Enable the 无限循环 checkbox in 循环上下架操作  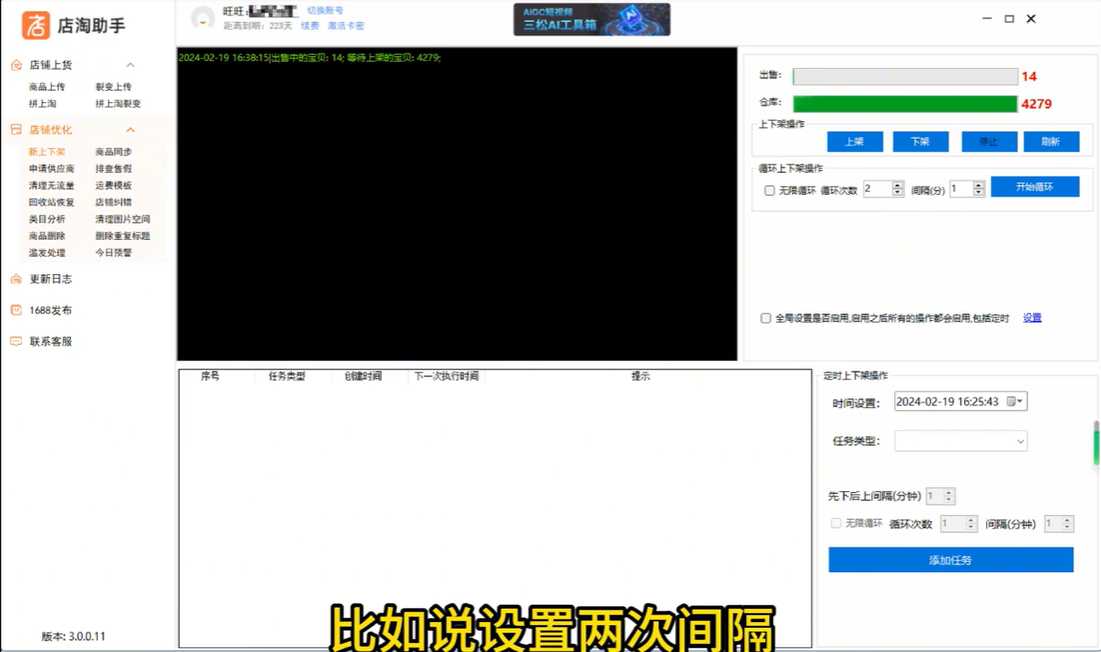point(769,190)
